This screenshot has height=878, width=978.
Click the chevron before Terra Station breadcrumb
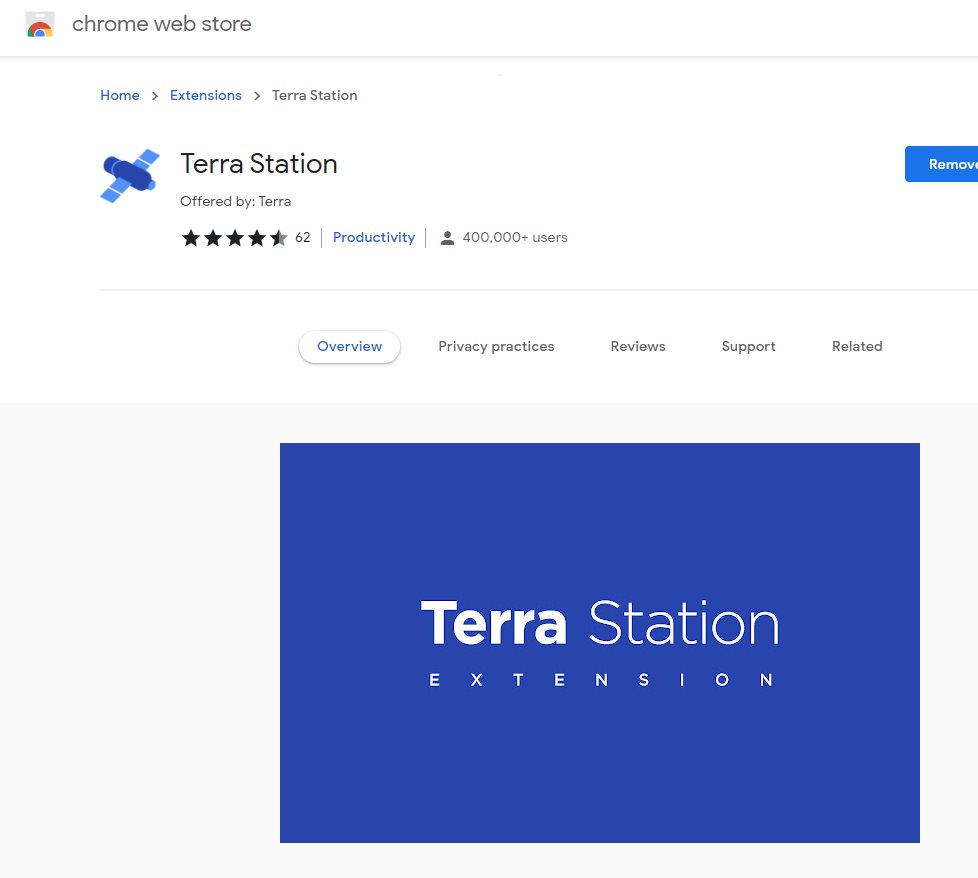point(257,96)
